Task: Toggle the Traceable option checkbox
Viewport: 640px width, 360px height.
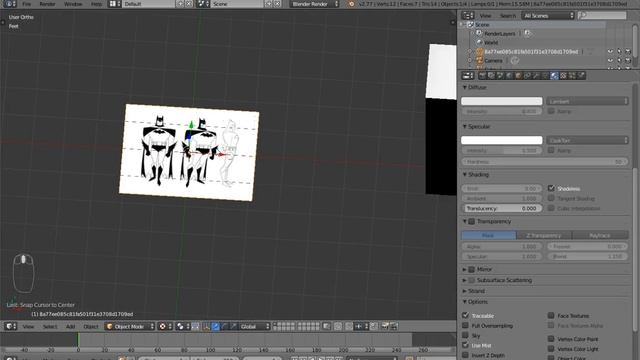Action: click(465, 316)
